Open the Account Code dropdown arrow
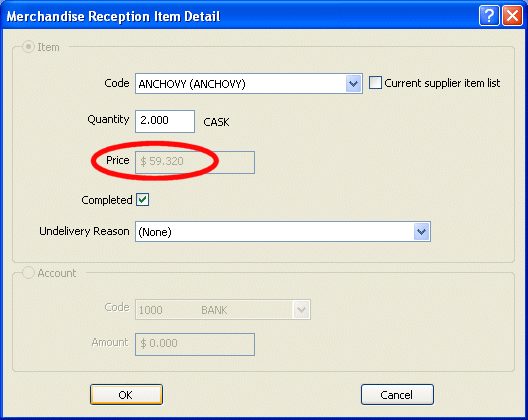Image resolution: width=528 pixels, height=420 pixels. (301, 310)
